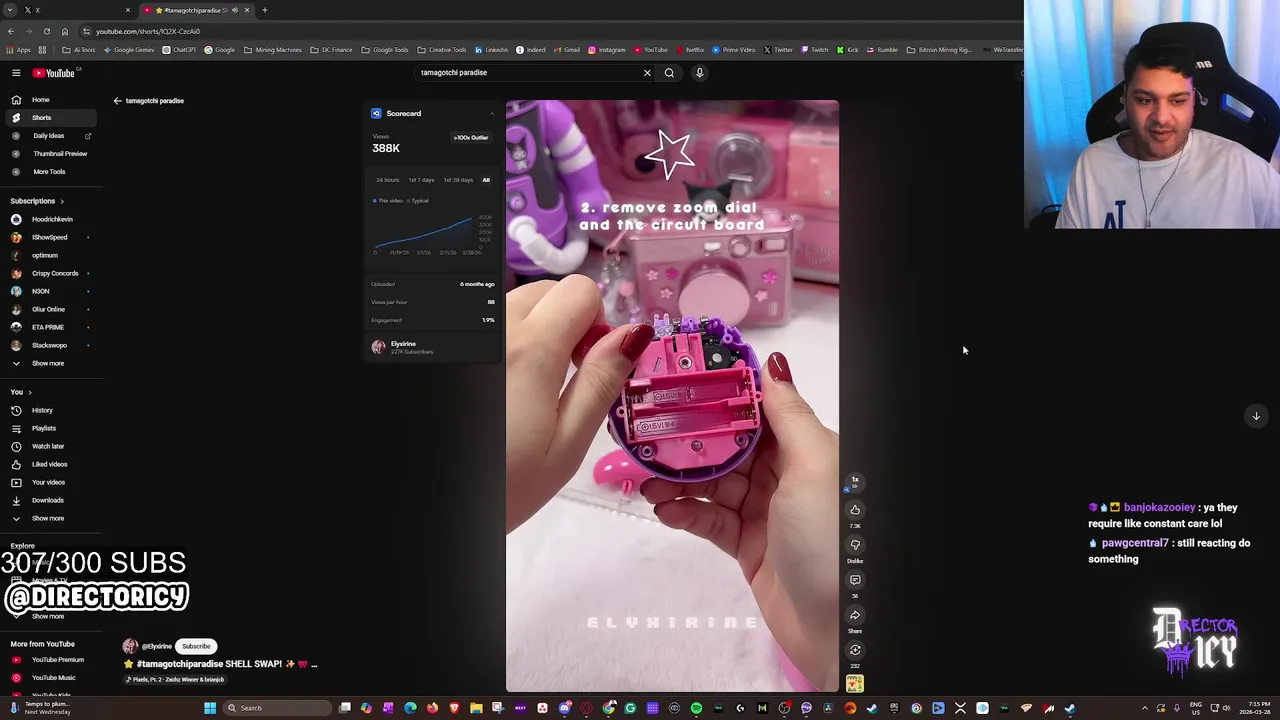1280x720 pixels.
Task: Open the ETA PRIME subscription channel
Action: coord(47,327)
